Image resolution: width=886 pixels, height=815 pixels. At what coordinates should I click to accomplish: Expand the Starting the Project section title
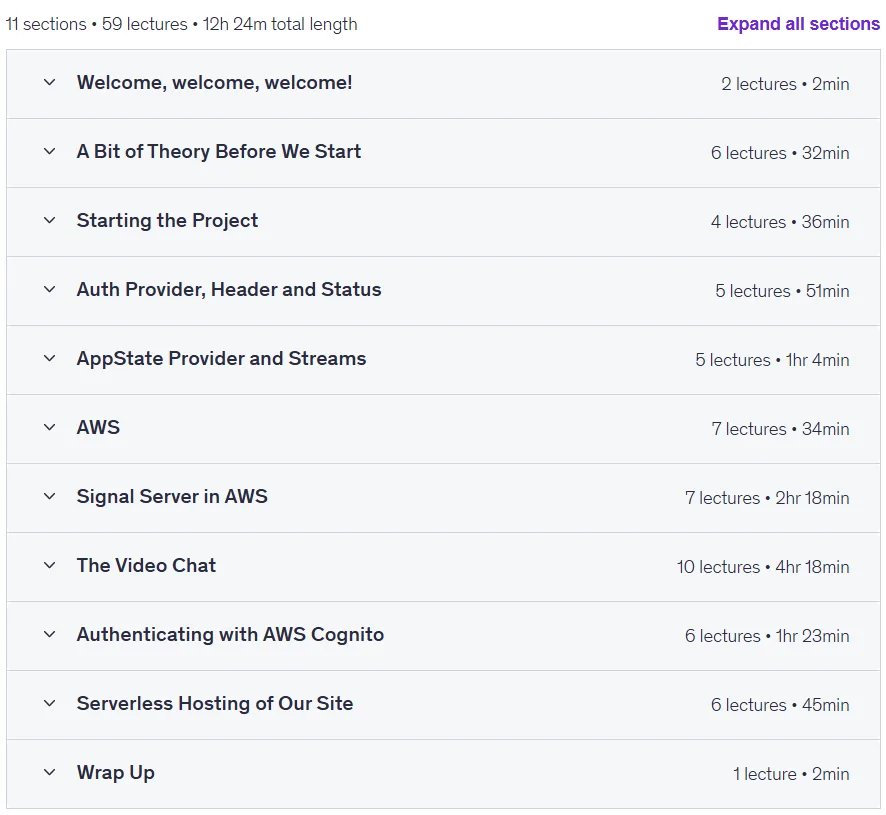pyautogui.click(x=167, y=220)
